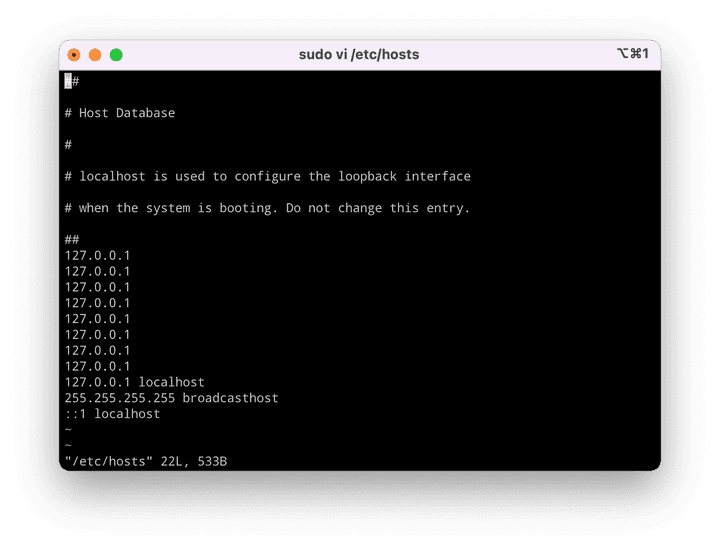Click the words 'Do not change this entry.'
Viewport: 720px width, 549px height.
(378, 208)
